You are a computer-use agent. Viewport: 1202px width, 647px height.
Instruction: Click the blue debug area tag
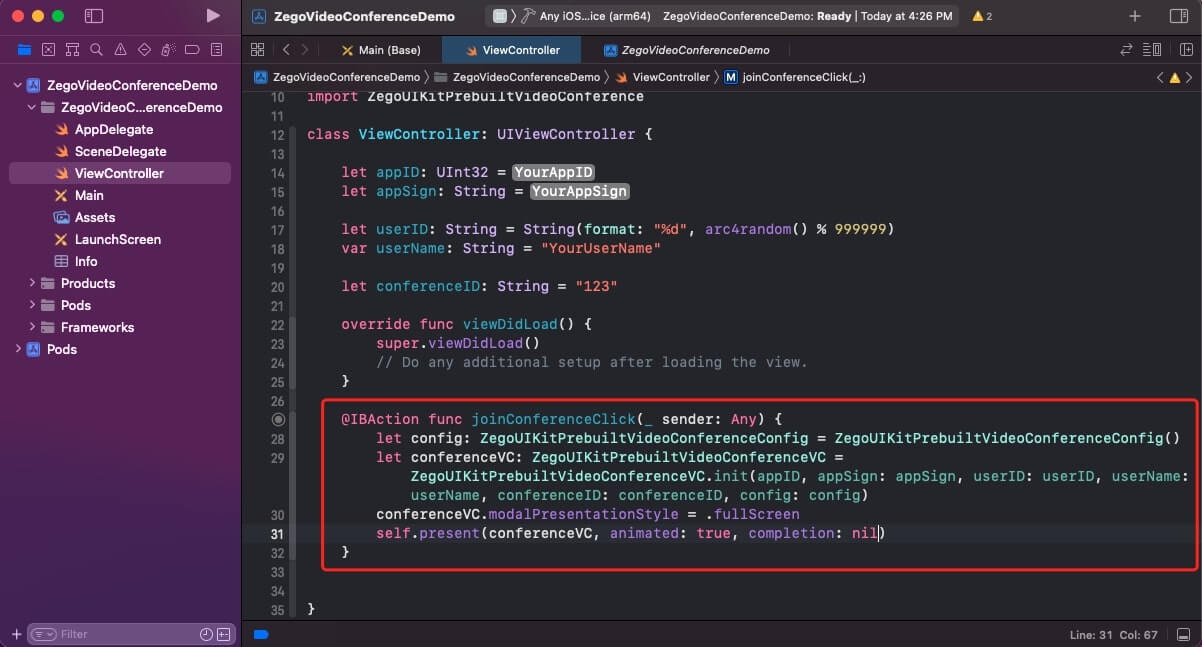coord(261,634)
